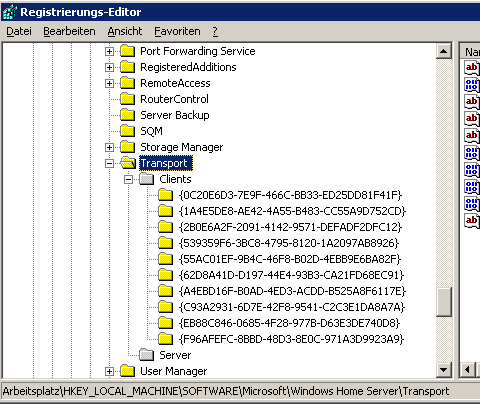The image size is (480, 404).
Task: Select key label {2B0E6A2F-2091-4142-9571-DEFADF2DFC12}
Action: point(290,227)
